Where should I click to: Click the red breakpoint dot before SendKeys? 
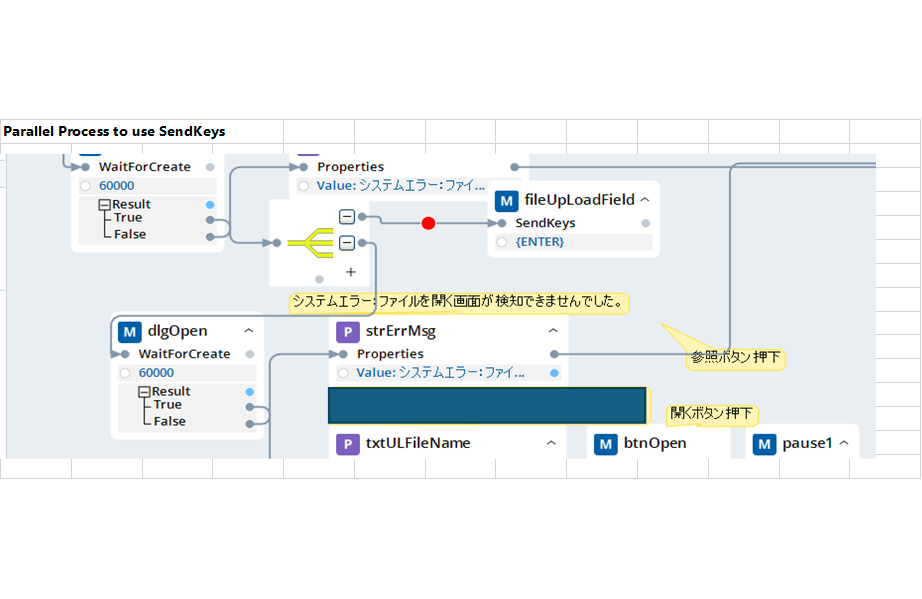428,221
